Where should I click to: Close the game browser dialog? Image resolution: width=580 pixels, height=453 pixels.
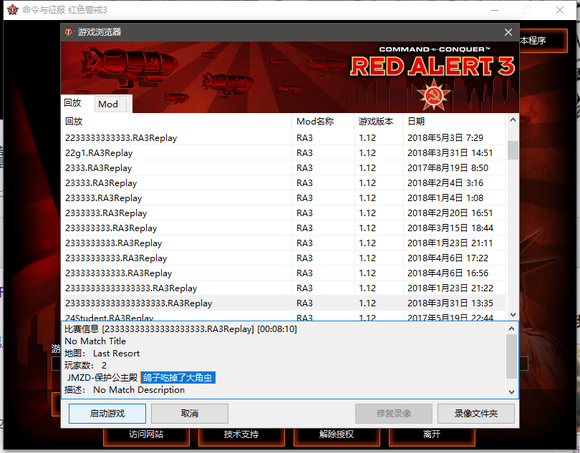tap(508, 32)
